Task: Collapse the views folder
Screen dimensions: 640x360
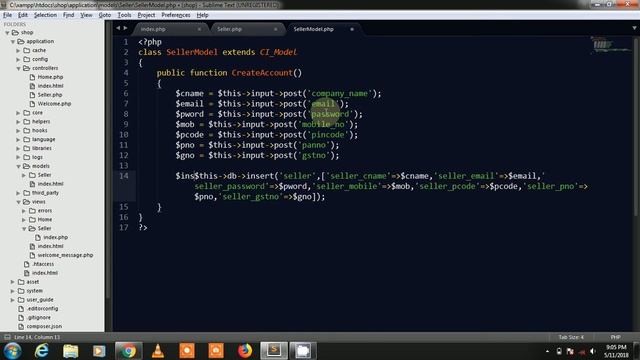Action: [18, 202]
